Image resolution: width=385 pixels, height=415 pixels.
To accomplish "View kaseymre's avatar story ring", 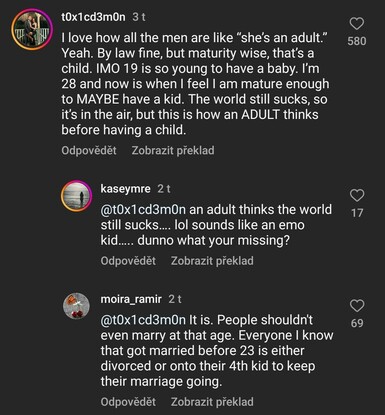I will pos(76,196).
